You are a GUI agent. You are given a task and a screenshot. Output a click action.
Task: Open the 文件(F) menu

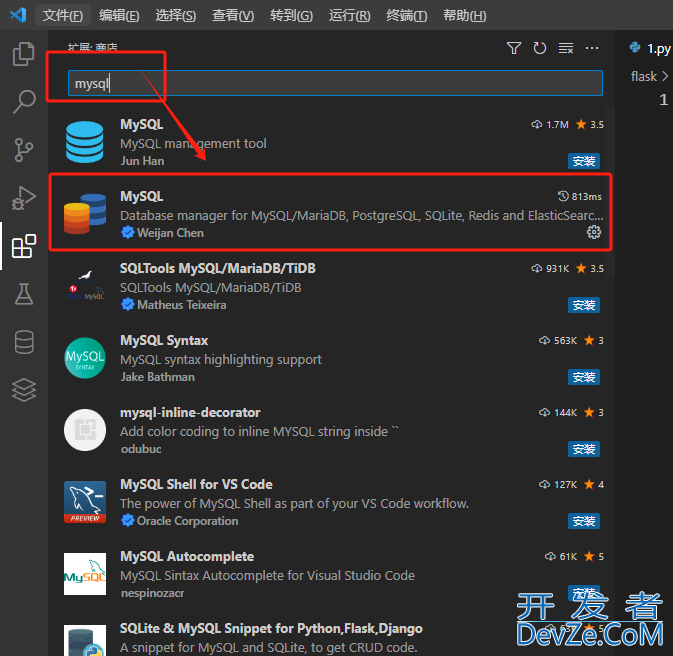pyautogui.click(x=63, y=15)
